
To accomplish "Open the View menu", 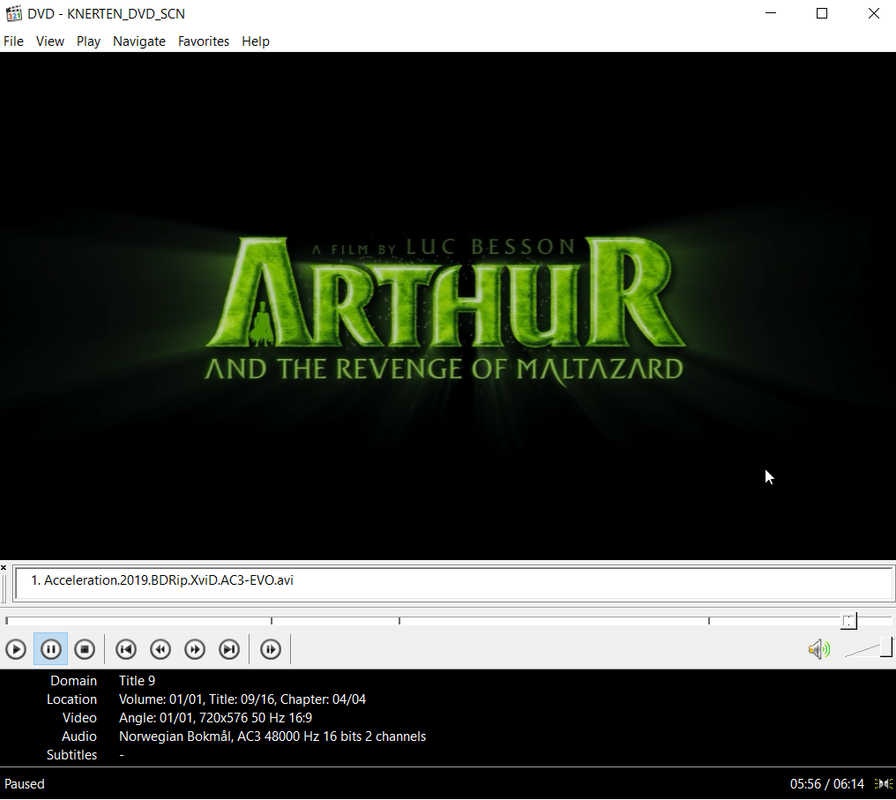I will (50, 41).
